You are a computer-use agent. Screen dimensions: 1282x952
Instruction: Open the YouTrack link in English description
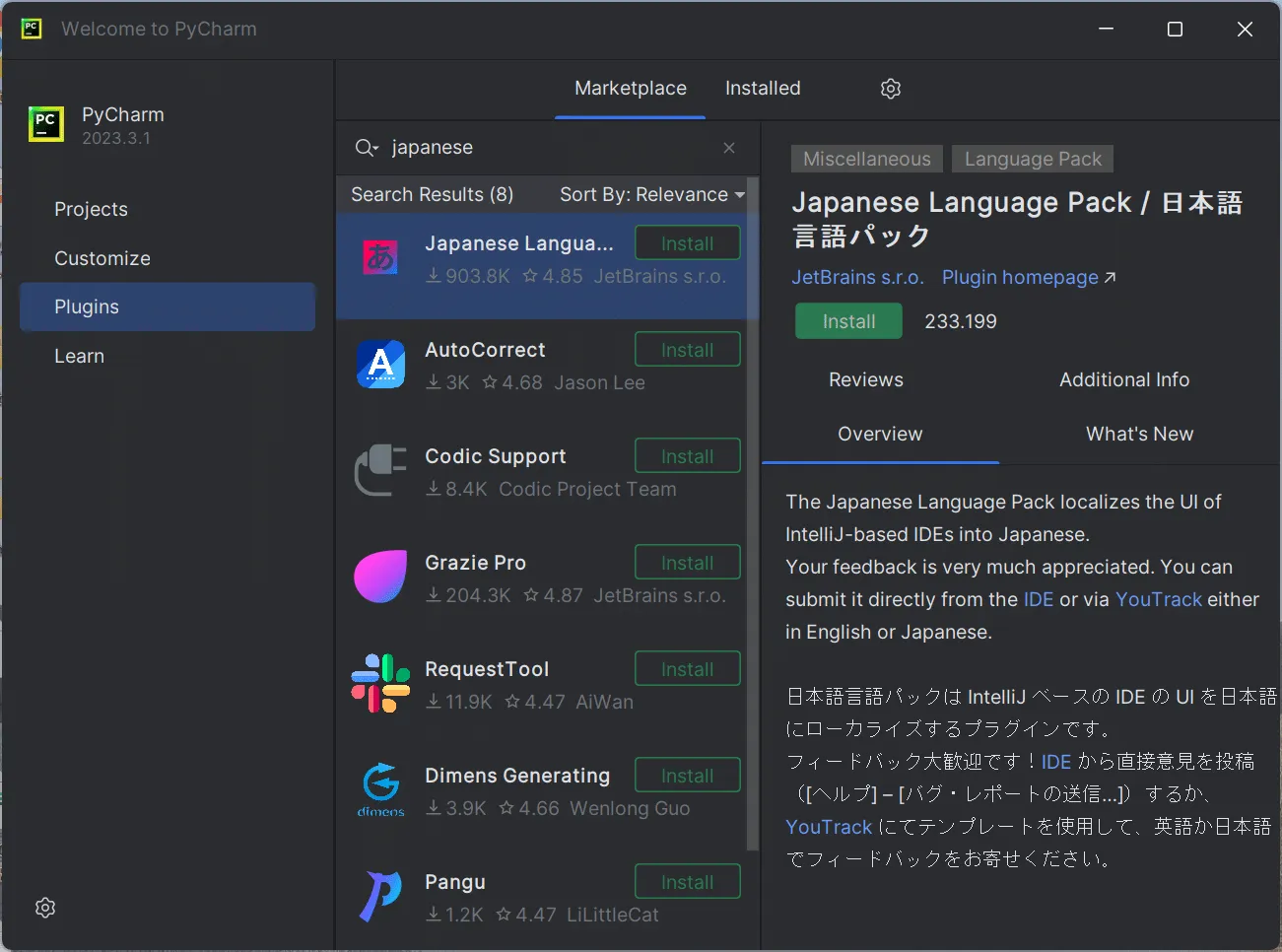pyautogui.click(x=1159, y=599)
